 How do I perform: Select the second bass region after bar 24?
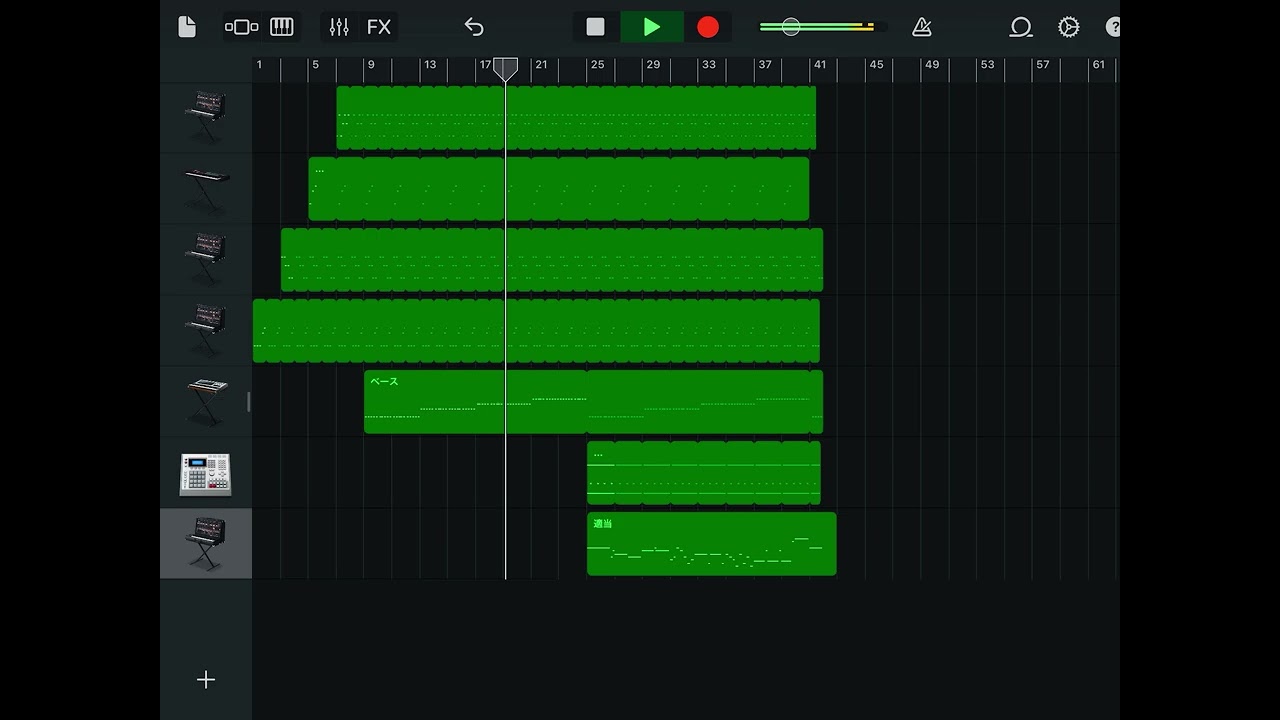click(x=705, y=402)
